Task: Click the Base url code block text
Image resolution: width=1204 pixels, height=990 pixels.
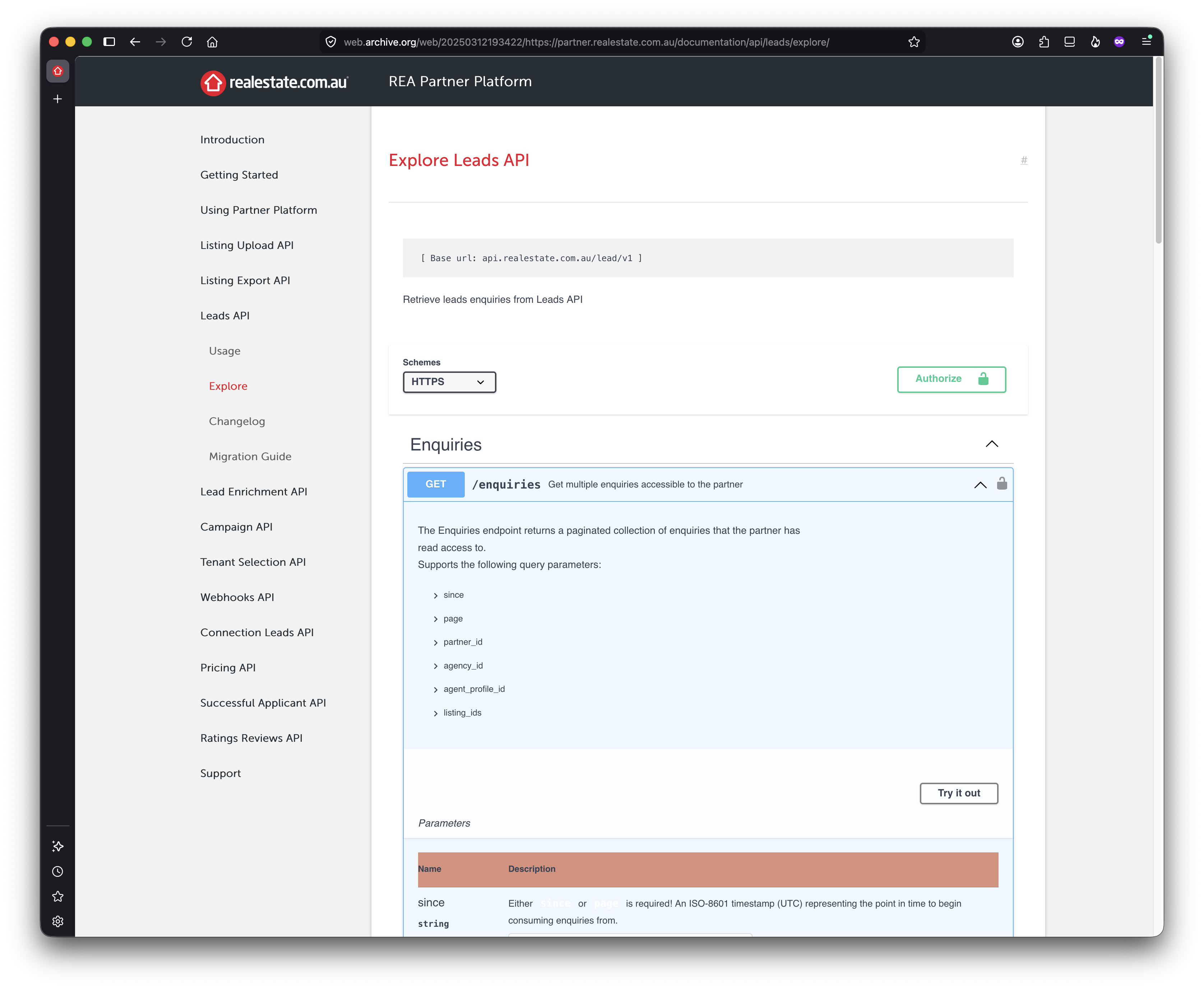Action: pos(531,258)
